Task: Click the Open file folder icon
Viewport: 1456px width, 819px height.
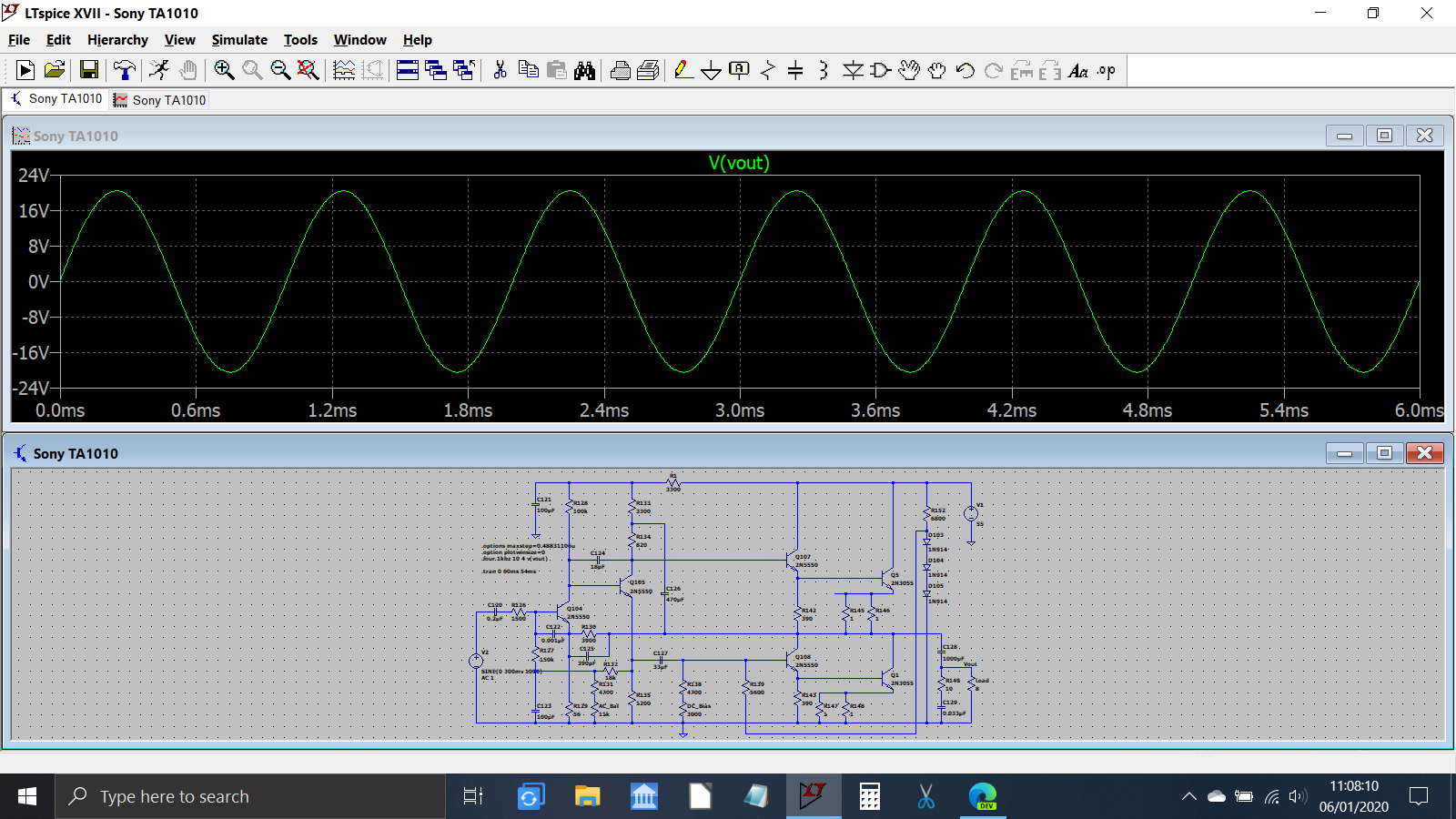Action: click(x=55, y=70)
